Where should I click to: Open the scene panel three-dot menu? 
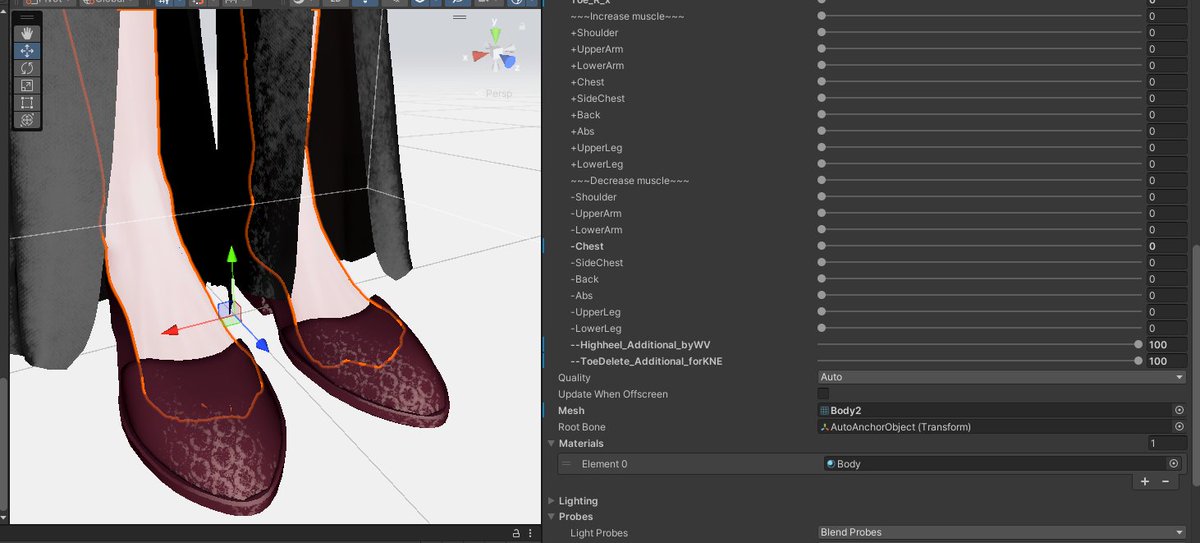pyautogui.click(x=530, y=533)
